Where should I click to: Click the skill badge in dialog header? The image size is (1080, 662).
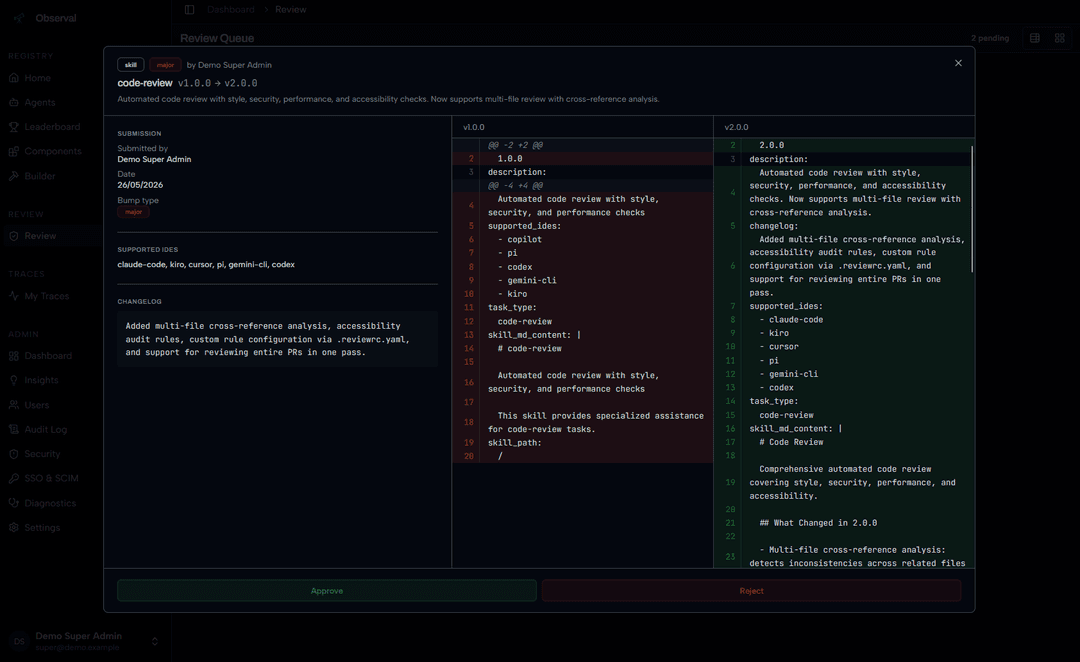[x=131, y=65]
